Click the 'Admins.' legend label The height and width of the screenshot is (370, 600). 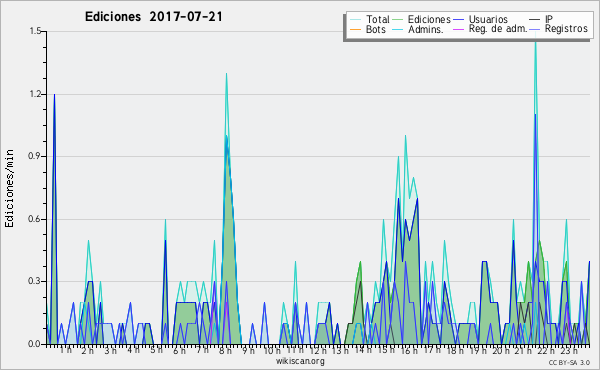[426, 29]
